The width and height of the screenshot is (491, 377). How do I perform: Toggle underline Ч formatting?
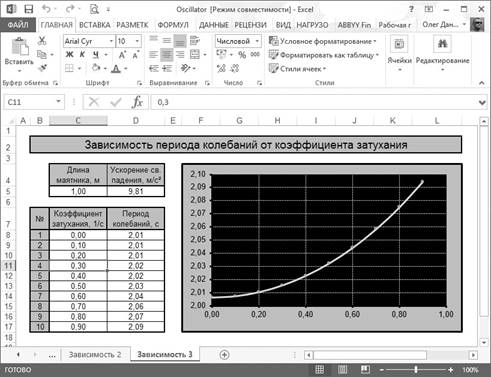(96, 55)
